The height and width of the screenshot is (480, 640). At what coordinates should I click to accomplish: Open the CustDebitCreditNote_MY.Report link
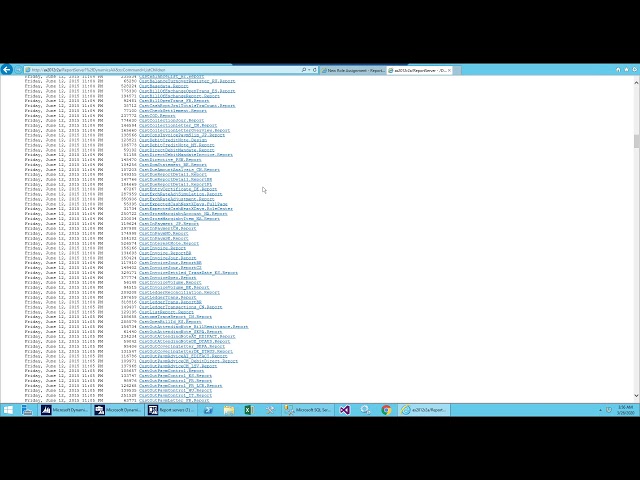point(176,145)
